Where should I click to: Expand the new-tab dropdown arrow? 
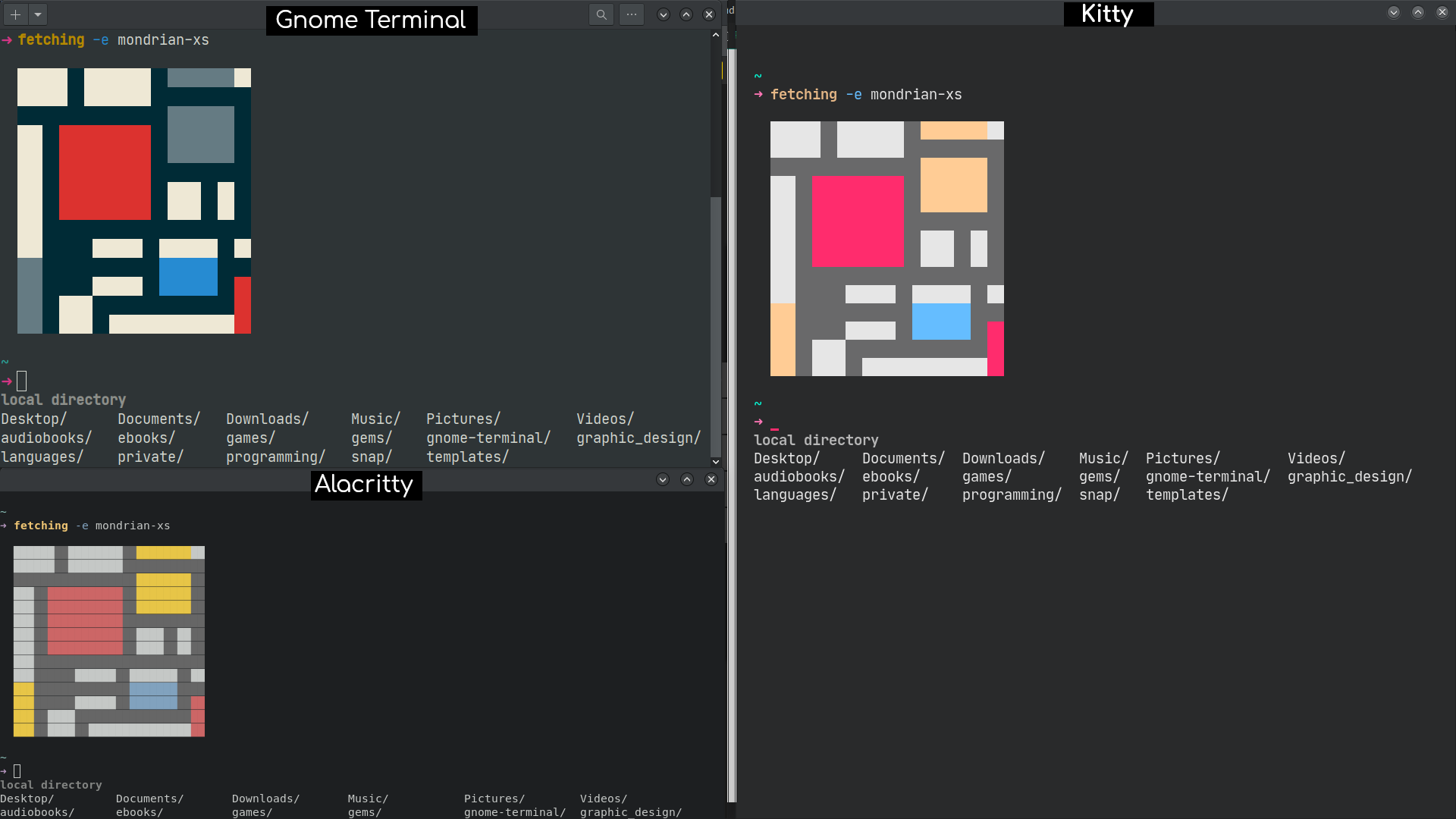[x=38, y=14]
